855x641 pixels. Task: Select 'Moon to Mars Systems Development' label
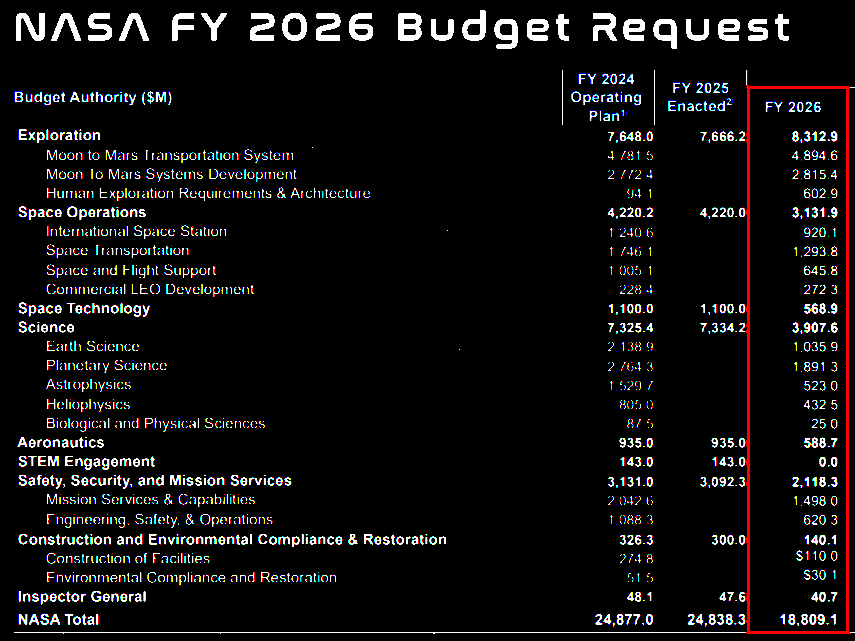point(171,174)
